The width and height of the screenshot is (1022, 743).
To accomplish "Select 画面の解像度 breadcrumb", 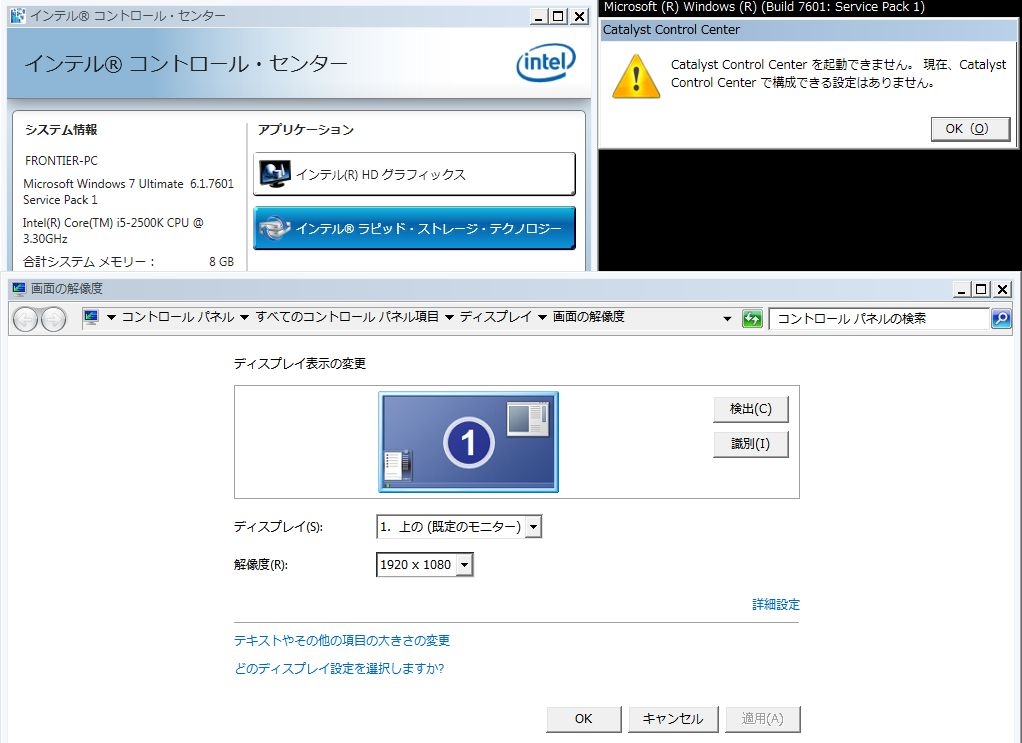I will 589,317.
